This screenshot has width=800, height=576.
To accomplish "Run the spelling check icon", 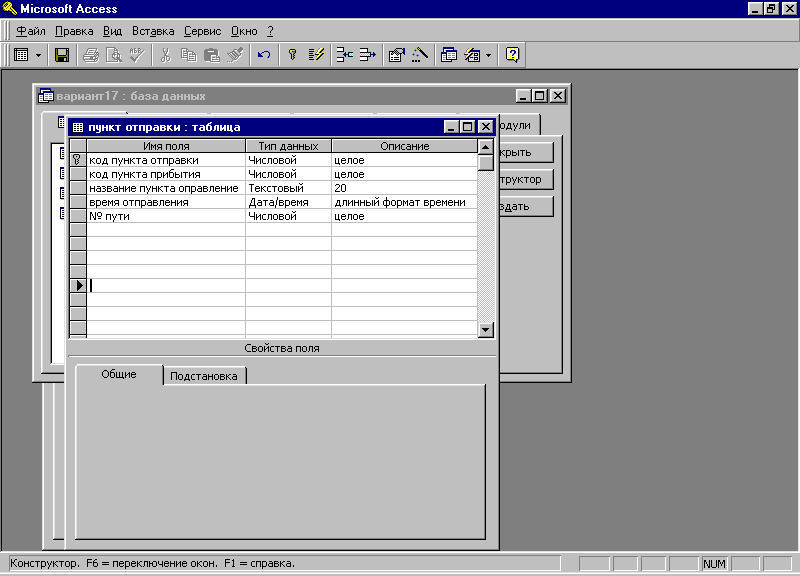I will pyautogui.click(x=136, y=55).
